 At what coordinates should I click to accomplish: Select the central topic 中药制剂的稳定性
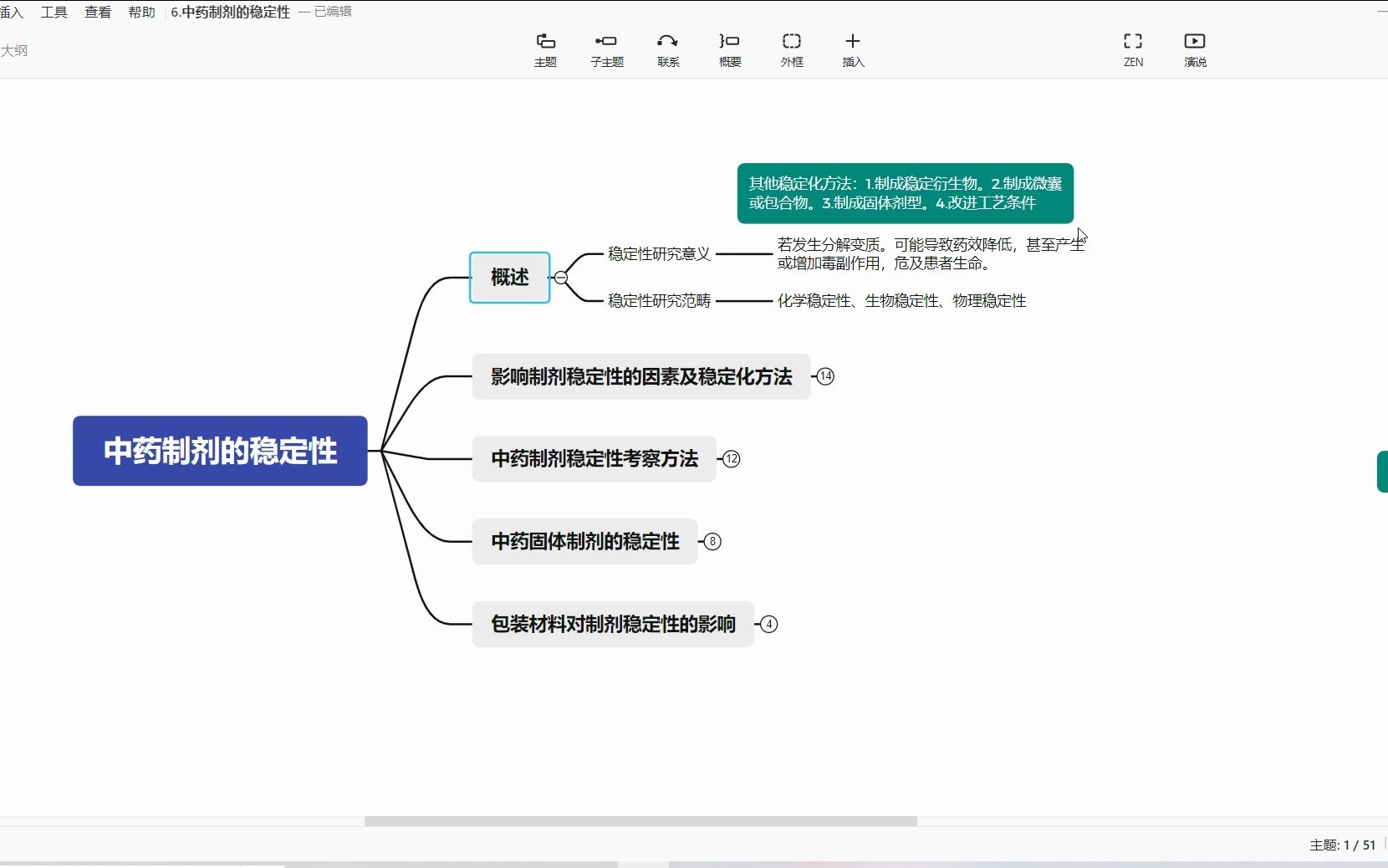click(x=220, y=451)
